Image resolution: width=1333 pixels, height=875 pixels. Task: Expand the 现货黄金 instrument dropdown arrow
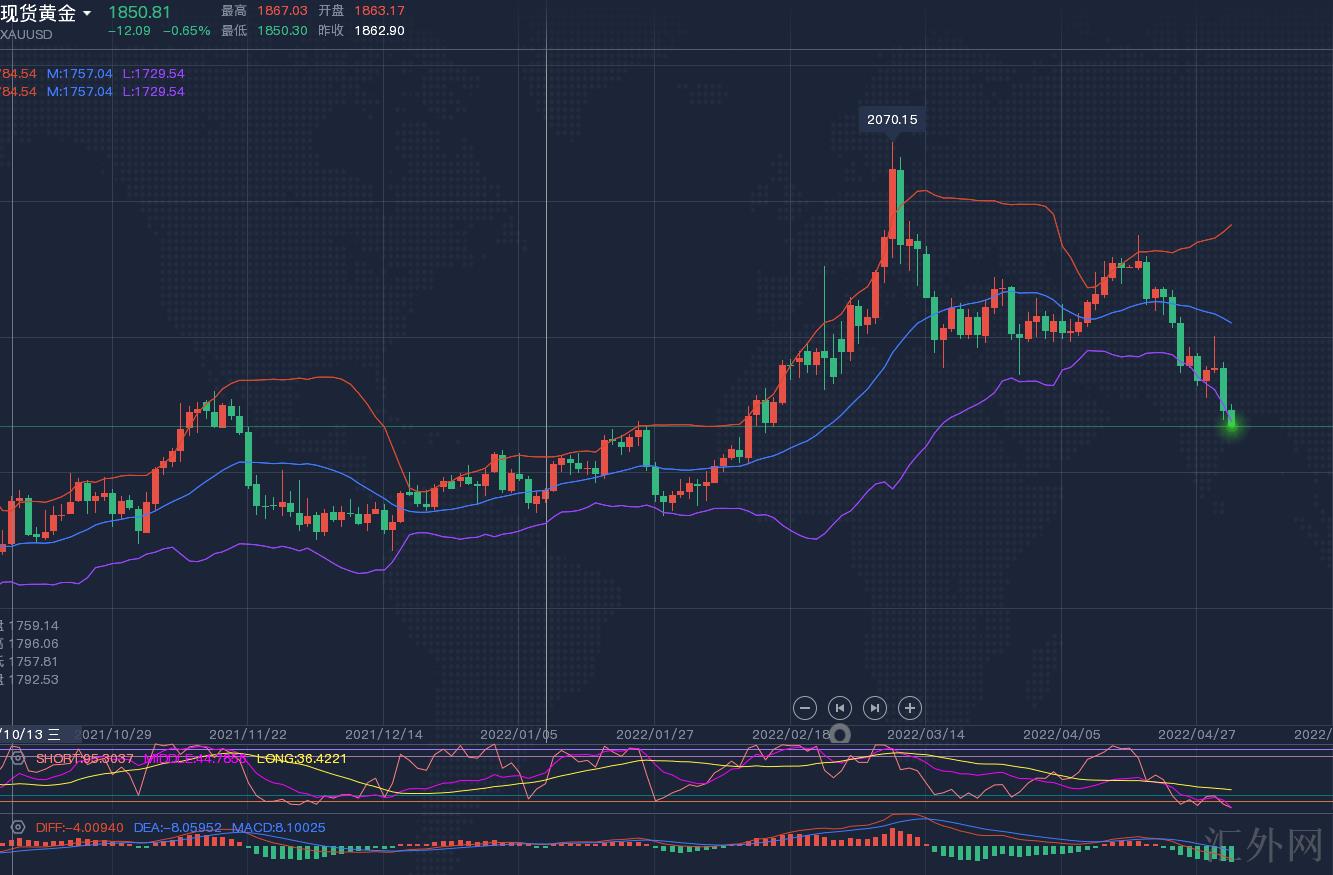point(88,14)
